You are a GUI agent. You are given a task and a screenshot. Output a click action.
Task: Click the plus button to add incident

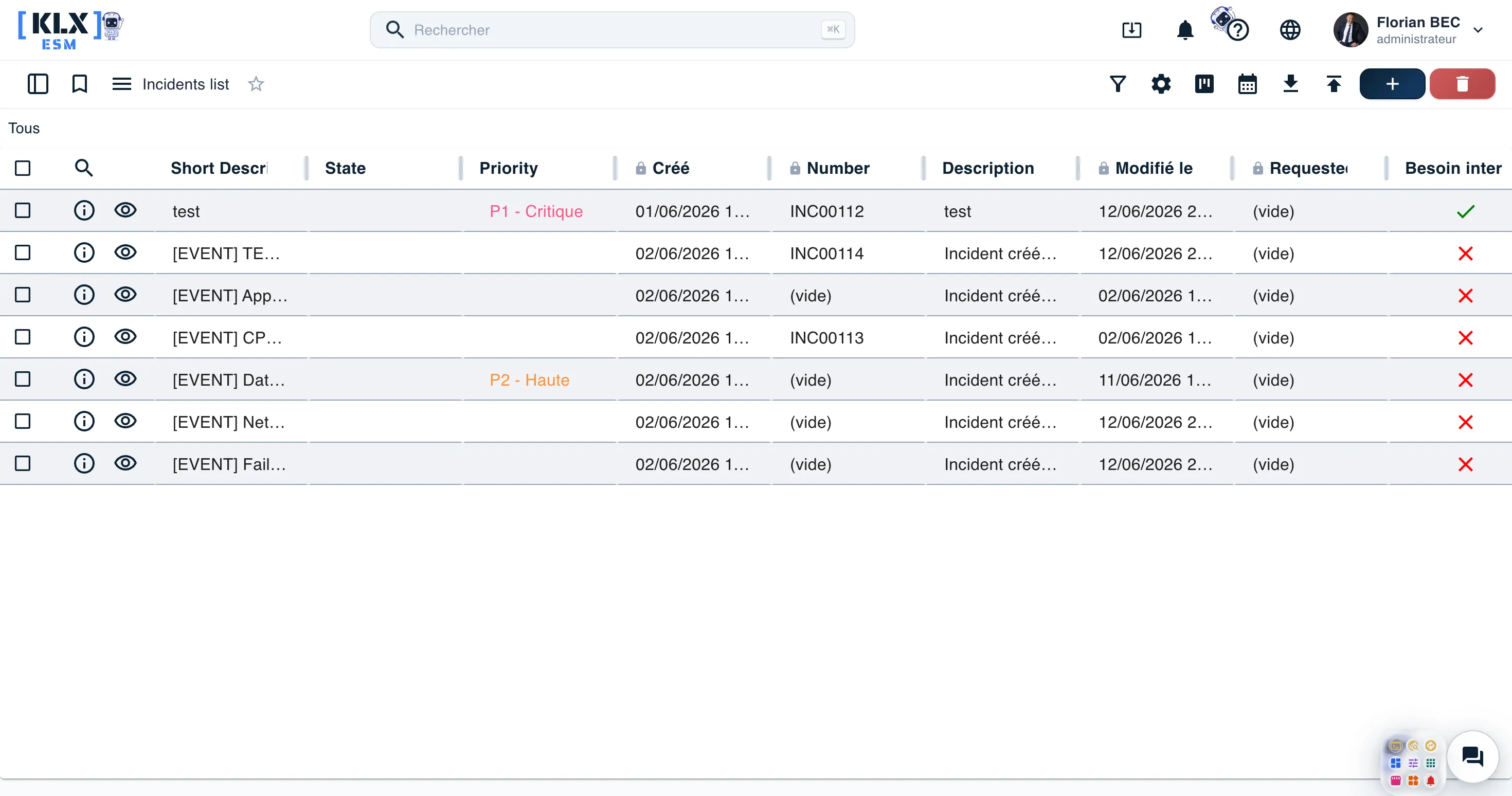point(1392,84)
